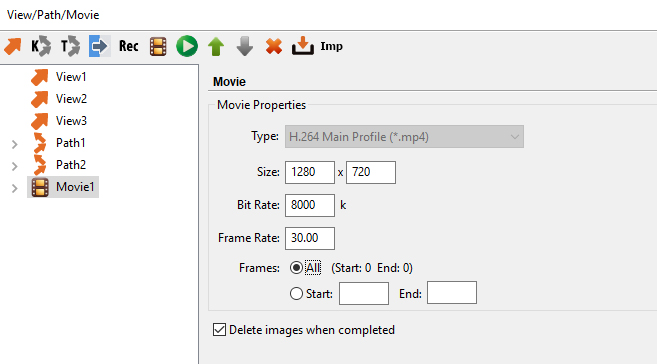Image resolution: width=657 pixels, height=364 pixels.
Task: Click the Rec record button
Action: click(129, 46)
